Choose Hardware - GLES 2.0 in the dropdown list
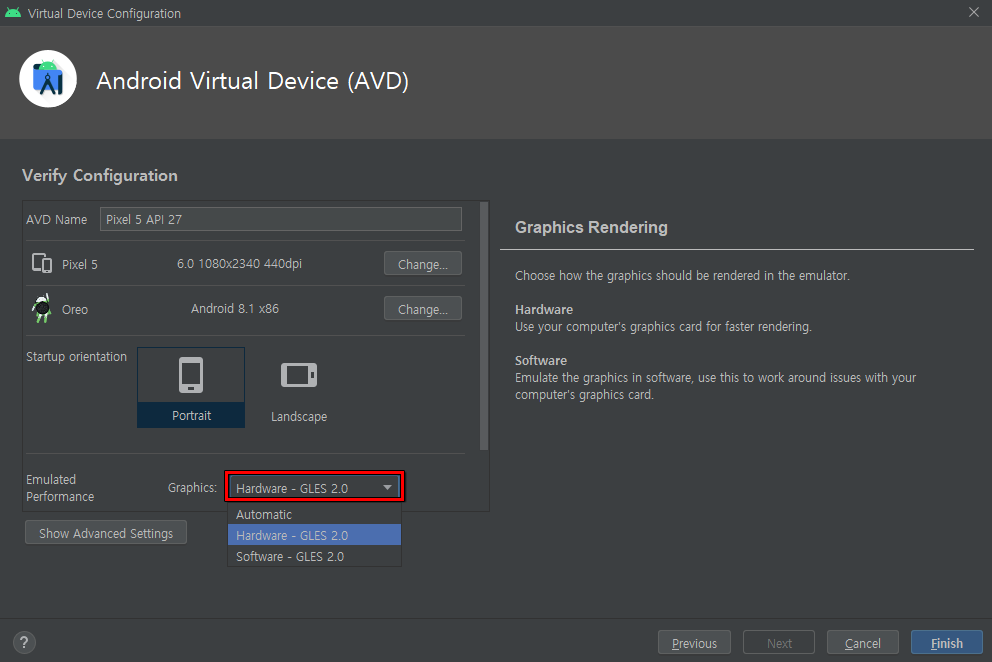Viewport: 992px width, 662px height. click(x=314, y=535)
